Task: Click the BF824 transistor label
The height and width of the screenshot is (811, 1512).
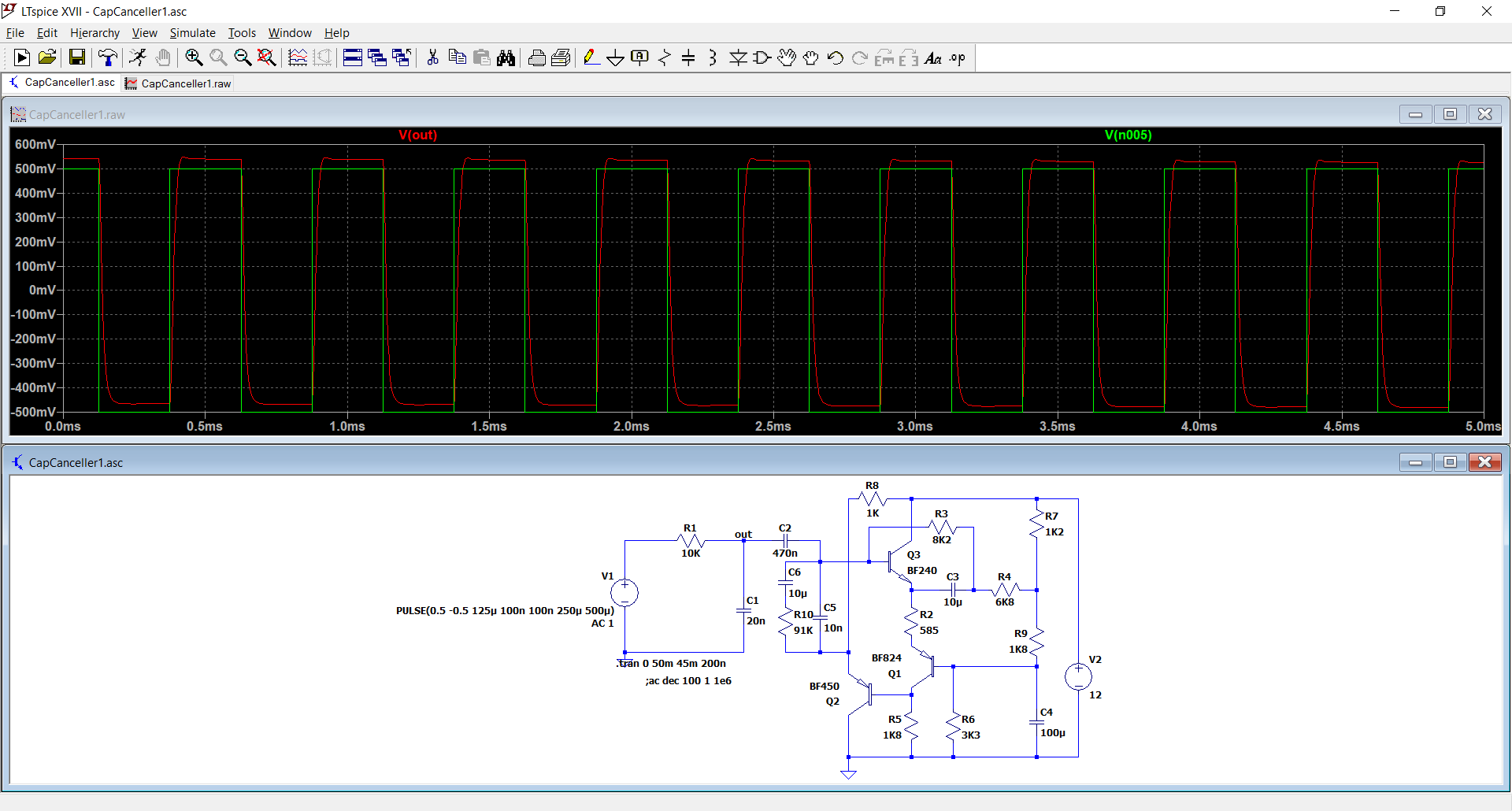Action: [x=887, y=657]
